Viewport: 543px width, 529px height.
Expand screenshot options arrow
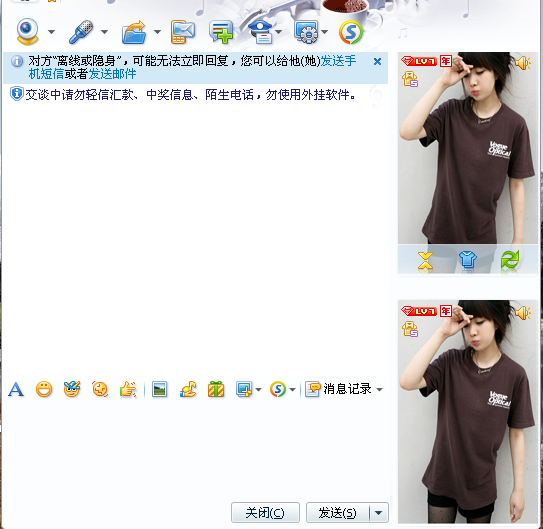(x=258, y=389)
